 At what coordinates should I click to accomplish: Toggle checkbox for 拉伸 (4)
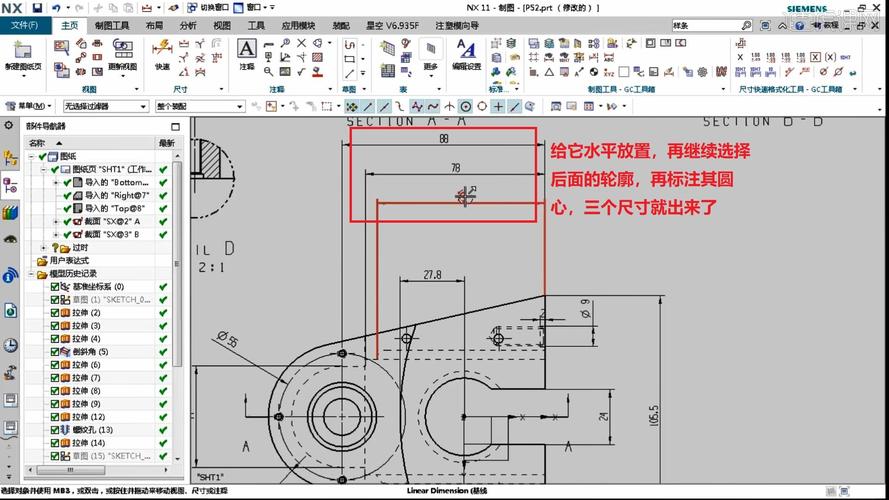[x=55, y=339]
